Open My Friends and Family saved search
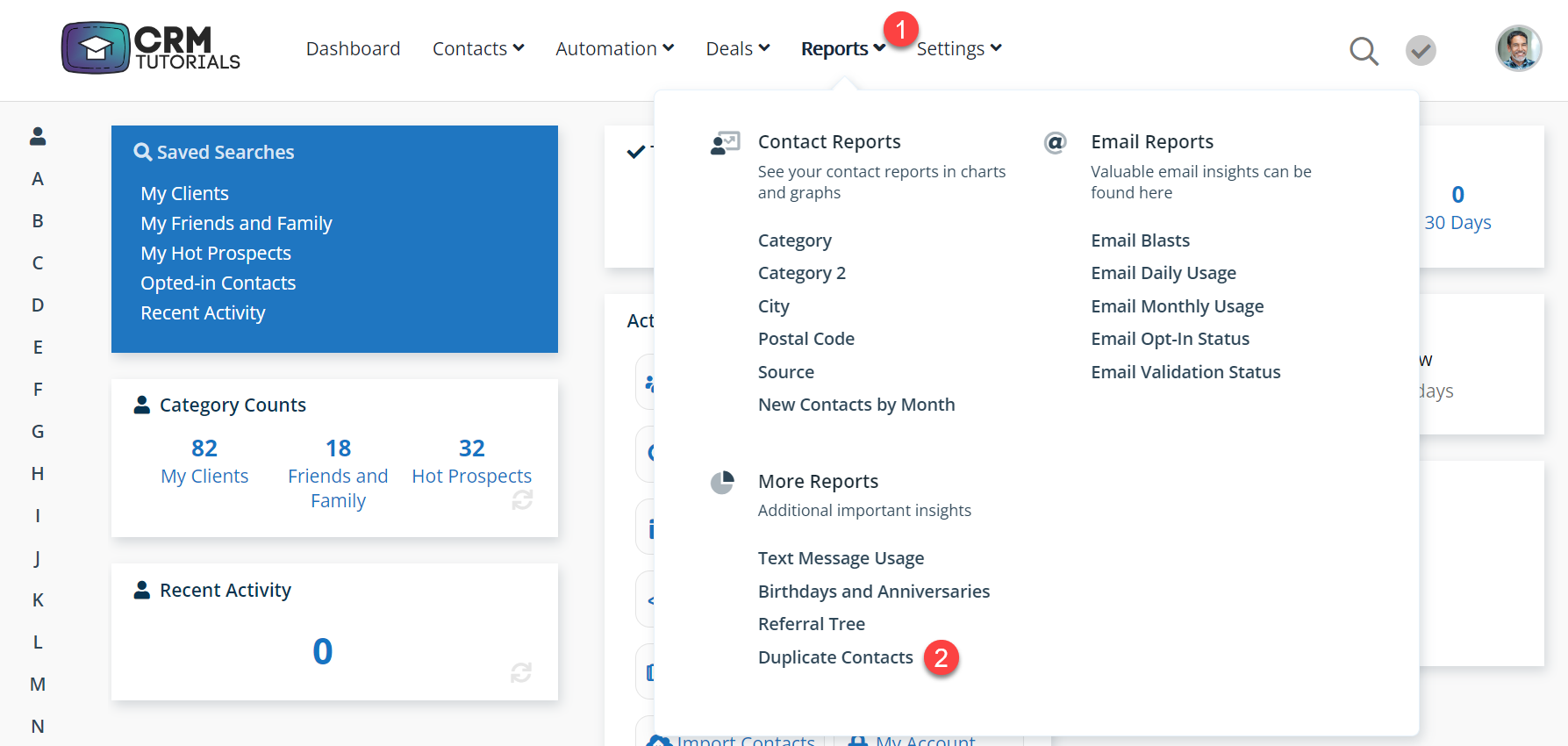The height and width of the screenshot is (746, 1568). pos(237,223)
